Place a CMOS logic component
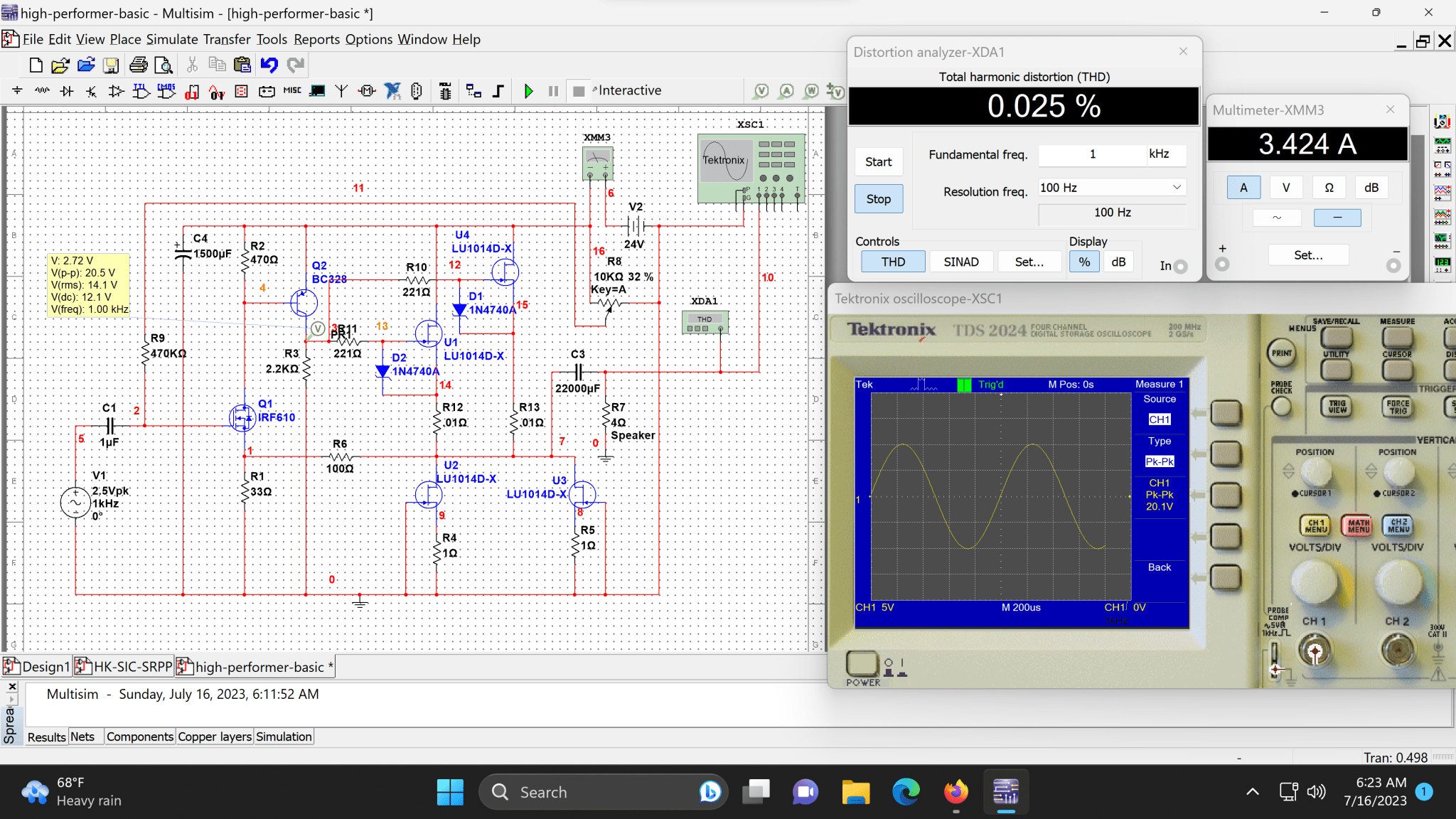1456x819 pixels. 166,91
